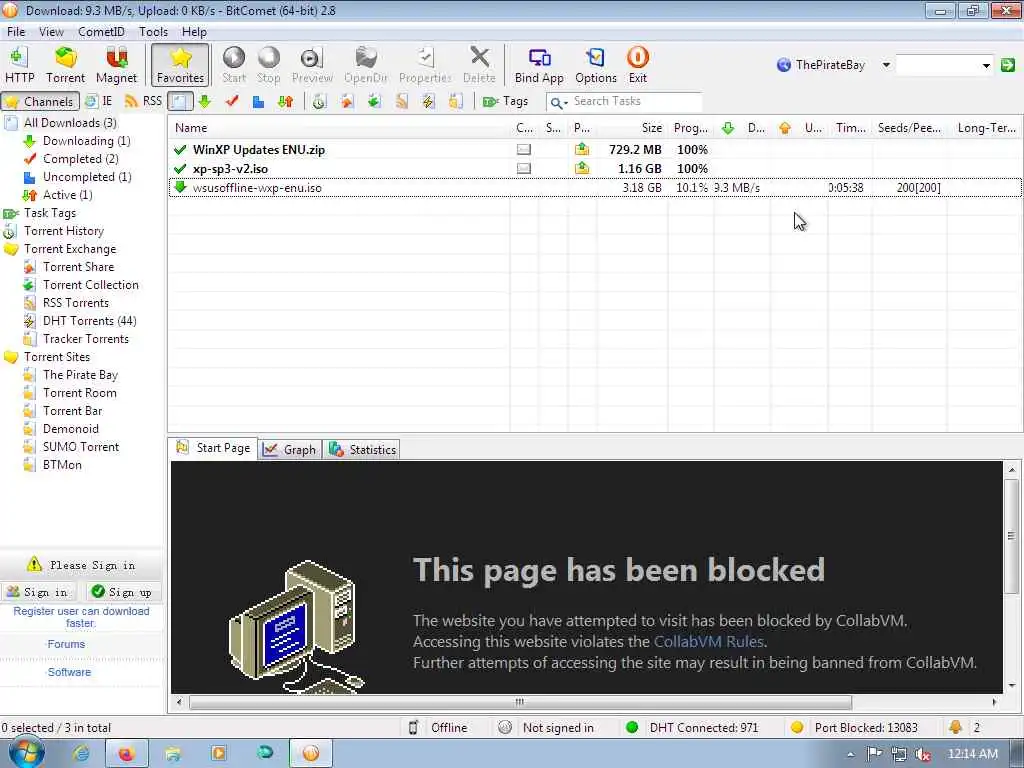1024x768 pixels.
Task: Open the Forums link
Action: tap(66, 644)
